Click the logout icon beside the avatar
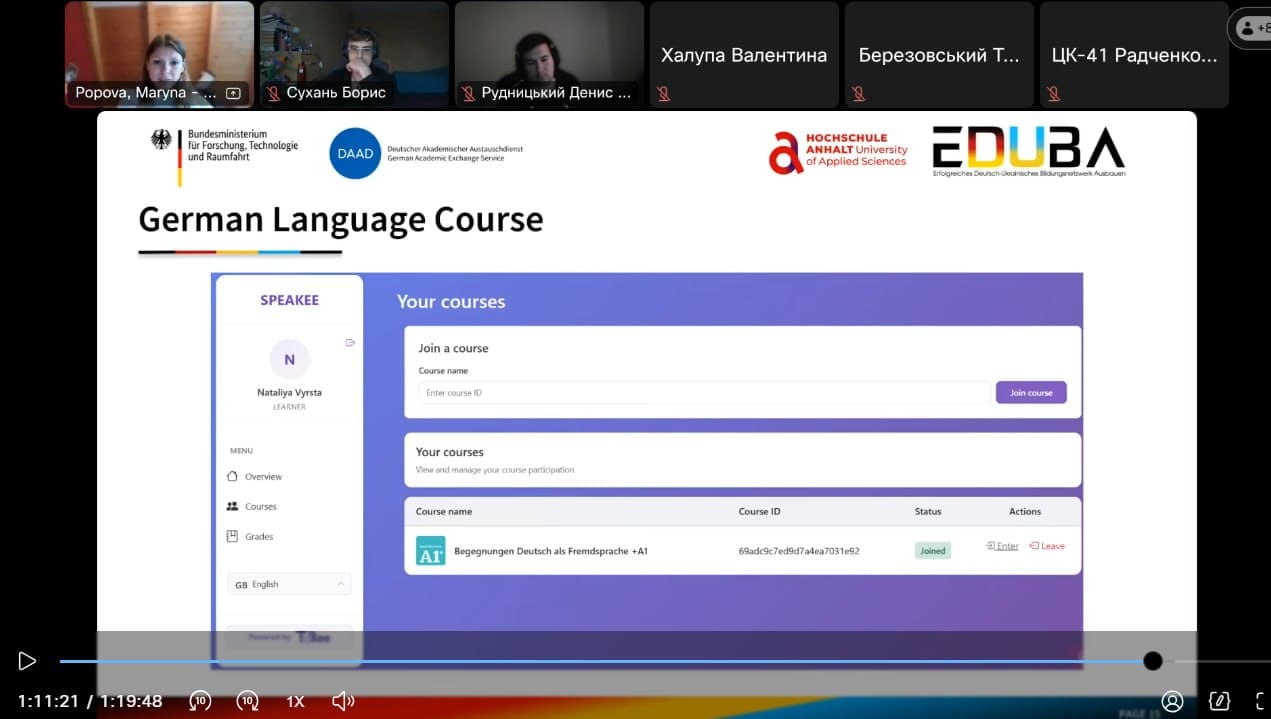This screenshot has height=719, width=1271. 350,343
